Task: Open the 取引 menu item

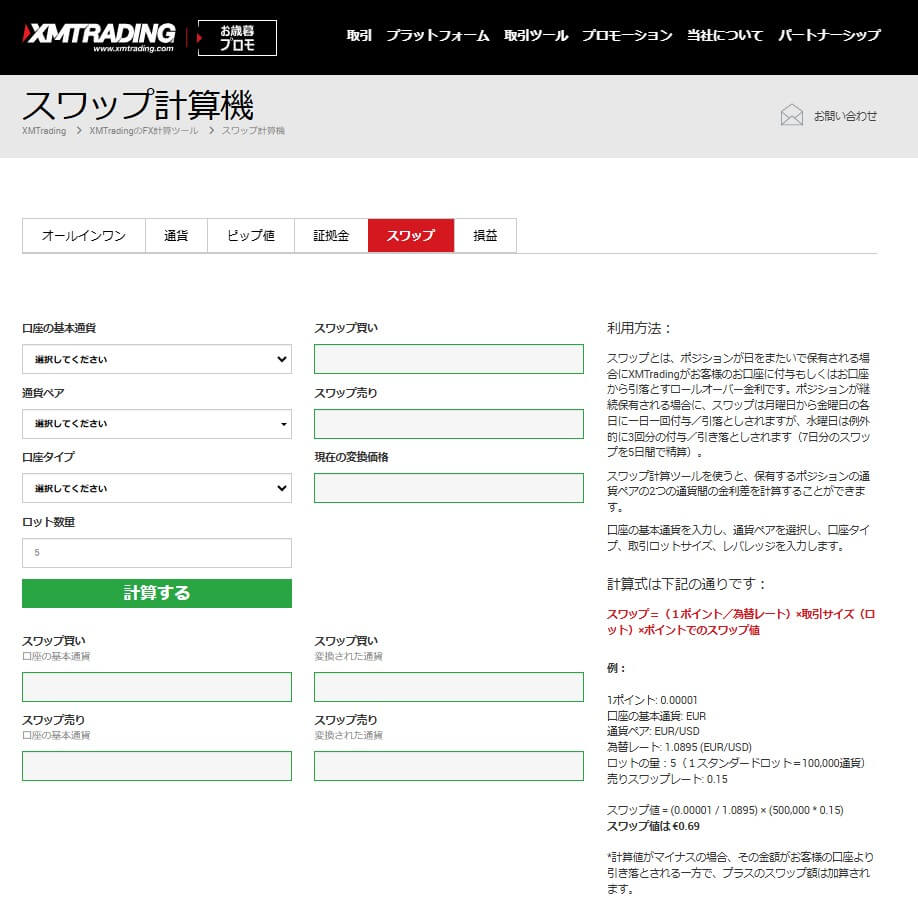Action: tap(359, 34)
